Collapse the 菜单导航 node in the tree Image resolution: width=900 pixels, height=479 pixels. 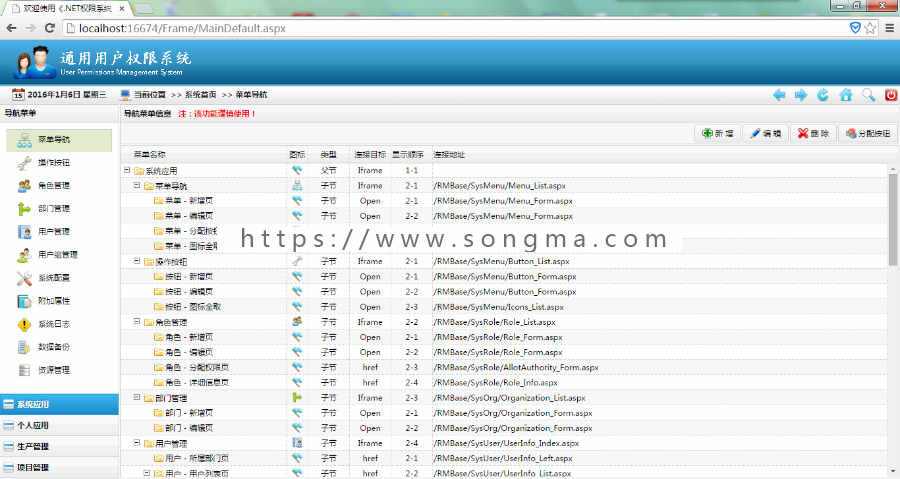point(137,185)
